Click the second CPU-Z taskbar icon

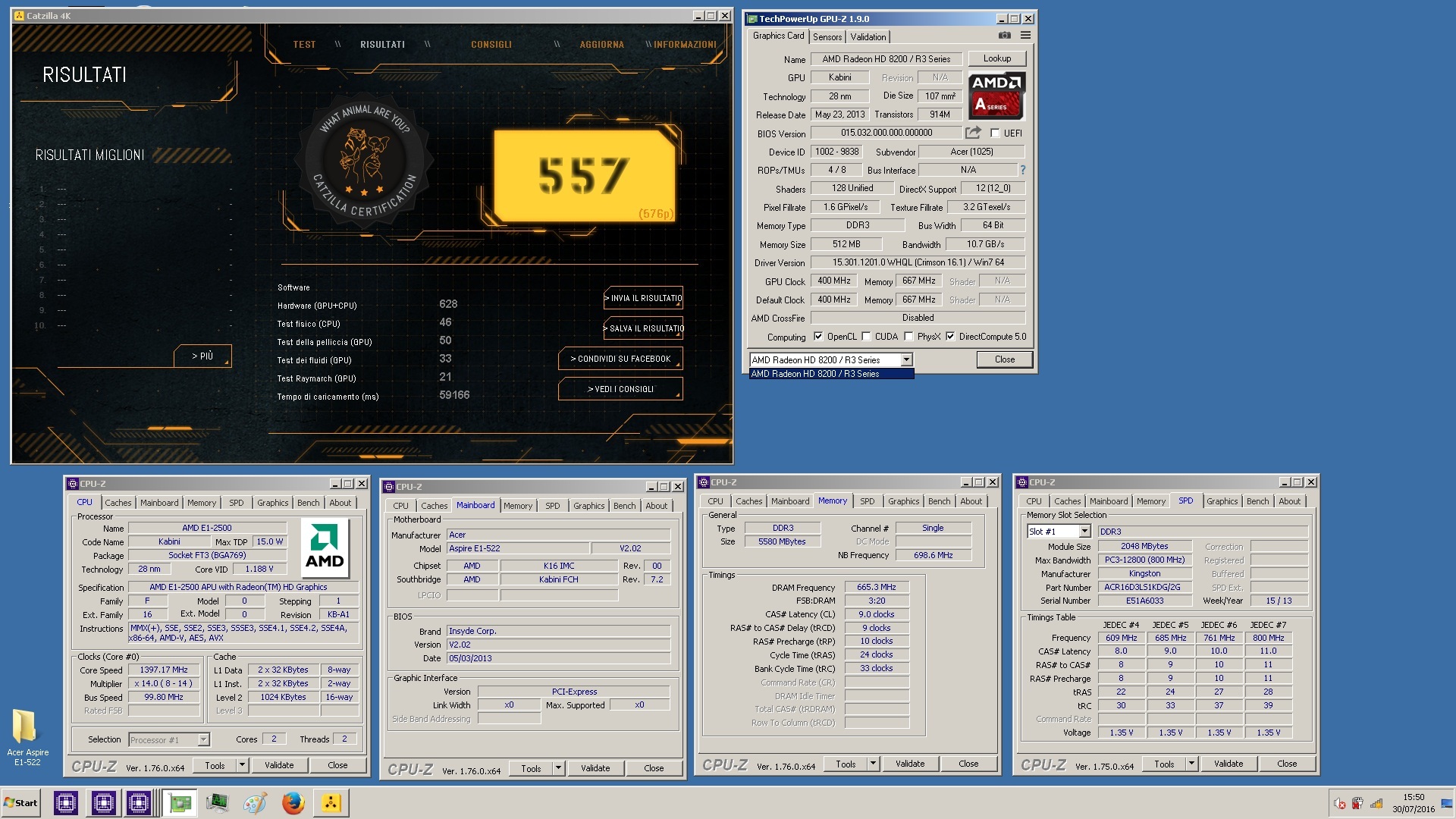[103, 802]
